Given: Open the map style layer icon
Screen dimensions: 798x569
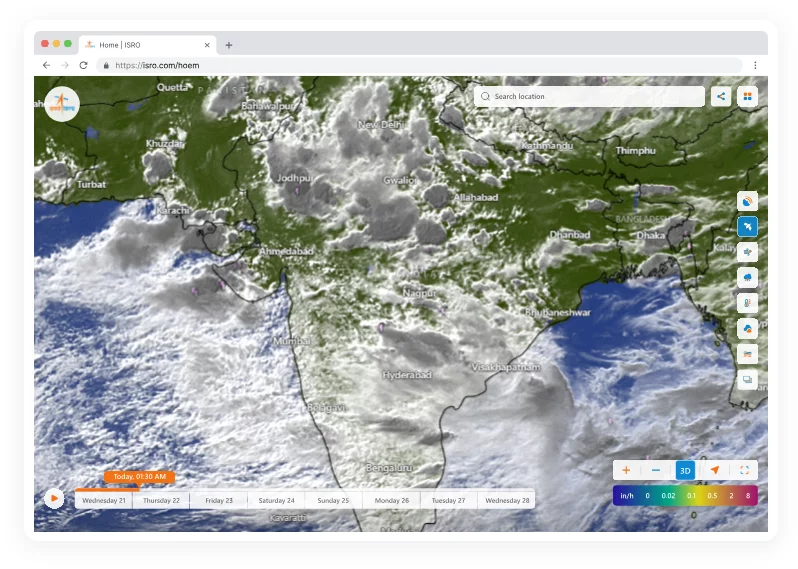Looking at the screenshot, I should (x=747, y=354).
